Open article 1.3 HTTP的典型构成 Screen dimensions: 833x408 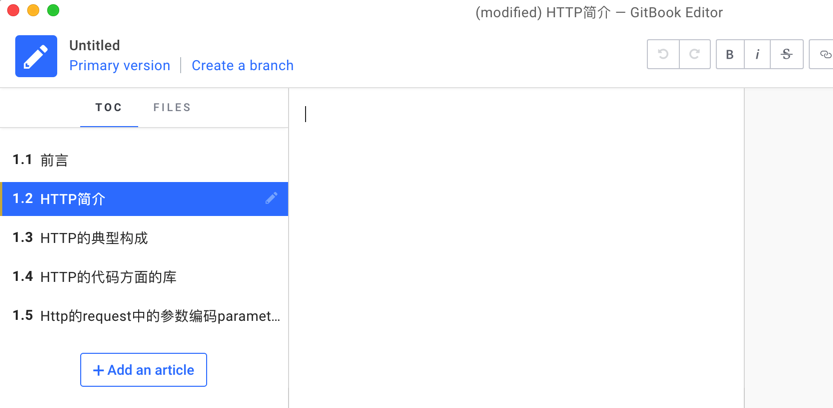click(94, 238)
